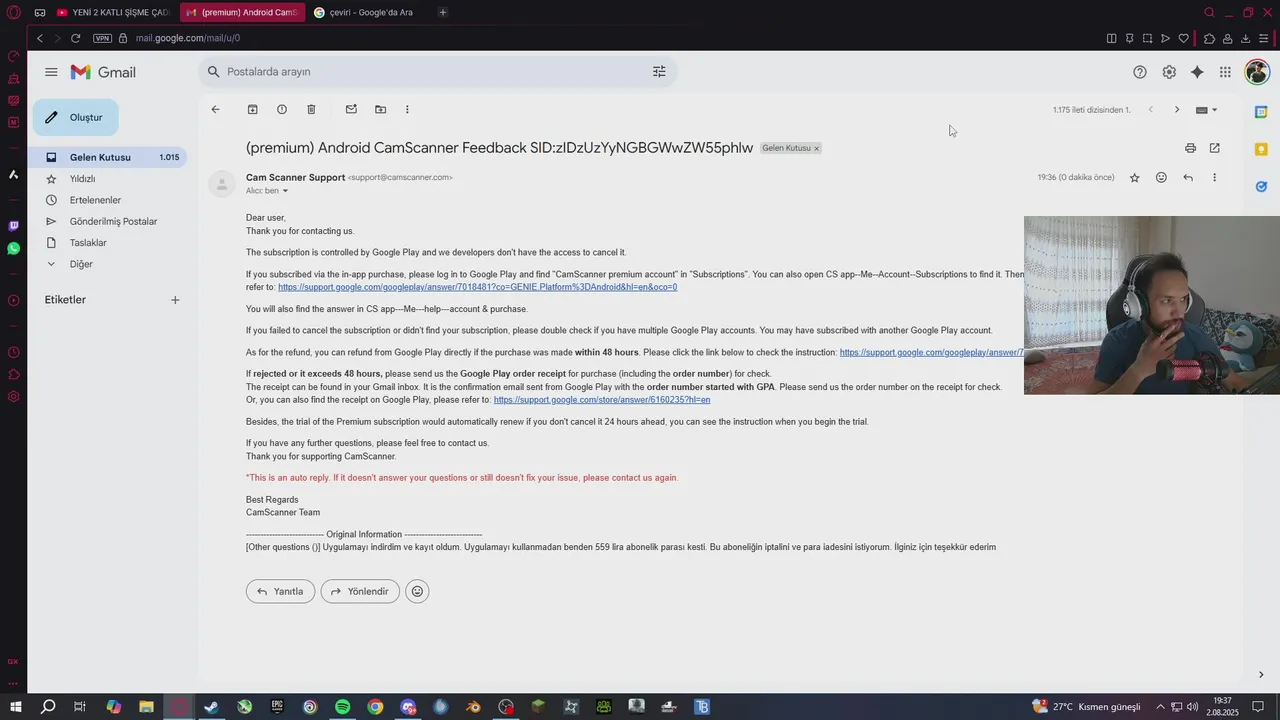Mark the email as unread
Screen dimensions: 1280x720
tap(351, 109)
